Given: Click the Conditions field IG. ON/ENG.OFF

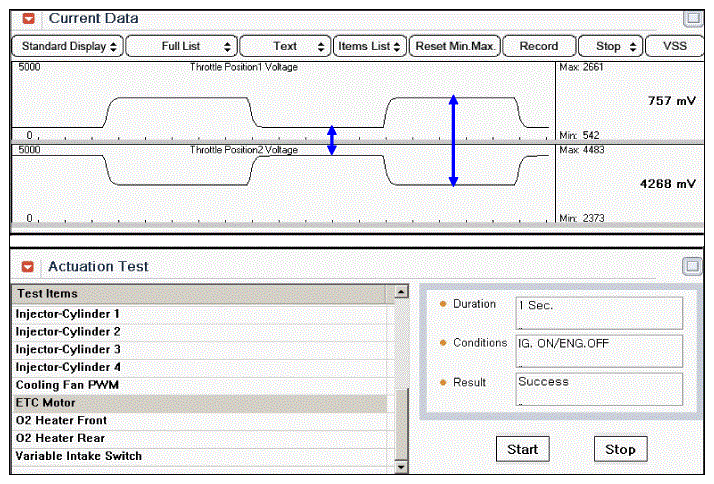Looking at the screenshot, I should pos(599,351).
